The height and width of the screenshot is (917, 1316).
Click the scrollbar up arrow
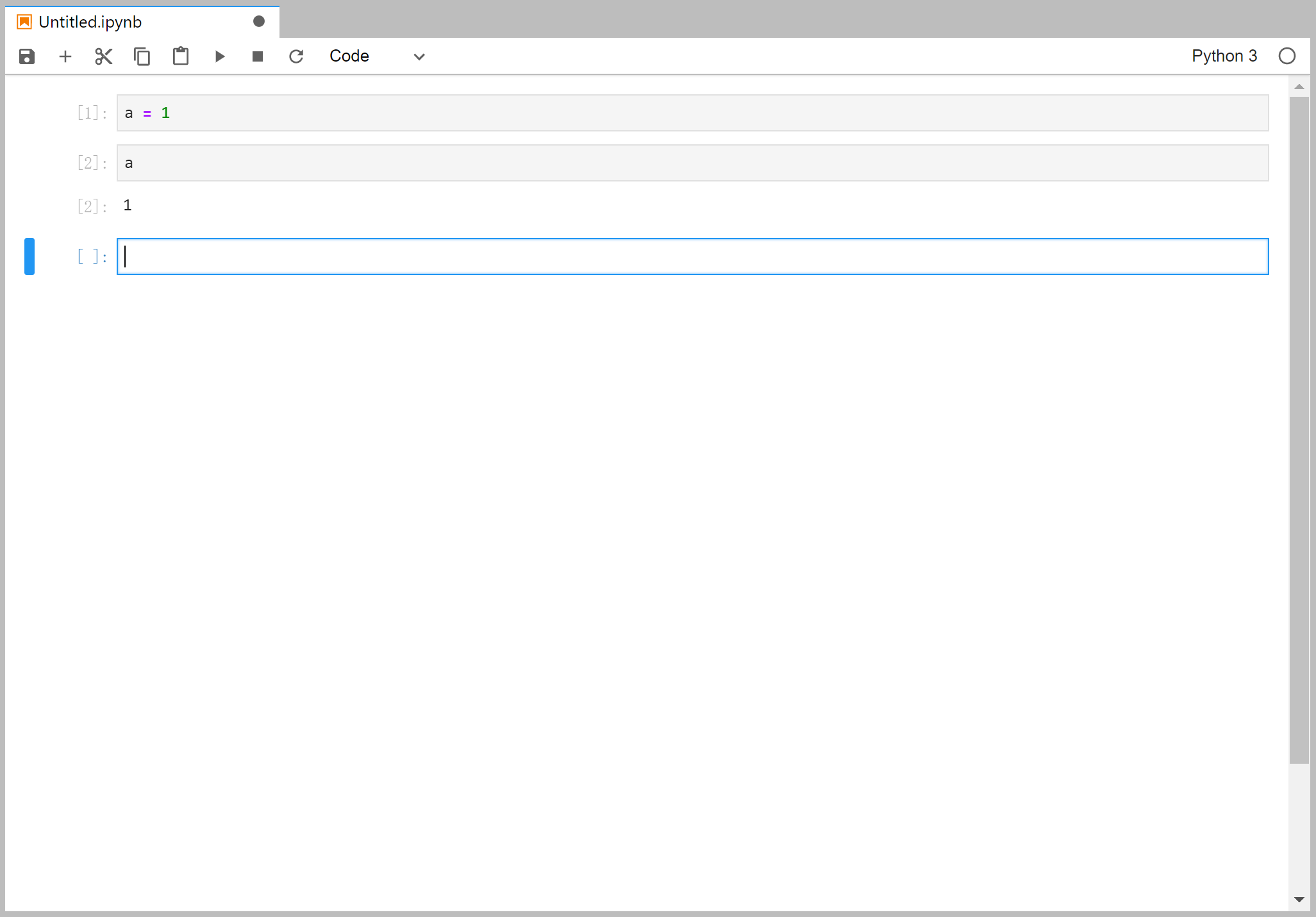click(x=1299, y=87)
